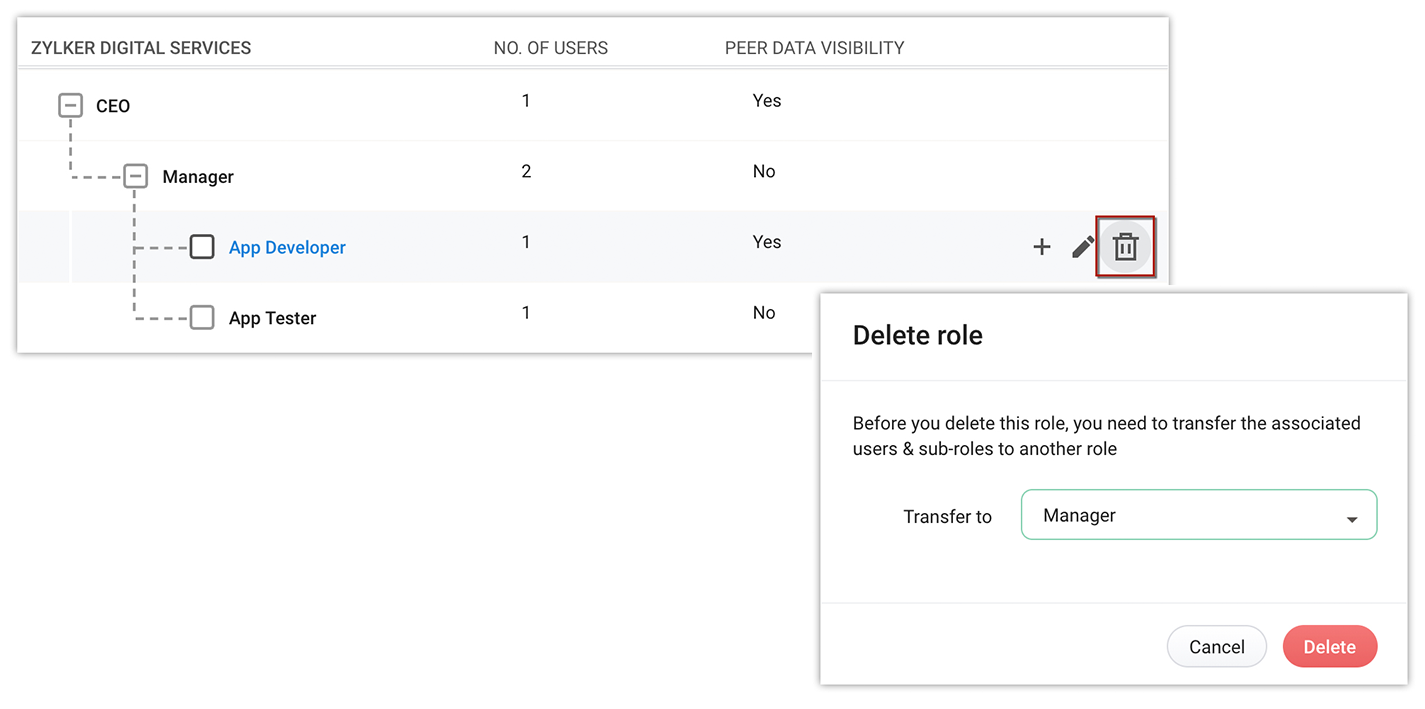This screenshot has height=709, width=1425.
Task: Click the trash icon for App Developer
Action: tap(1125, 246)
